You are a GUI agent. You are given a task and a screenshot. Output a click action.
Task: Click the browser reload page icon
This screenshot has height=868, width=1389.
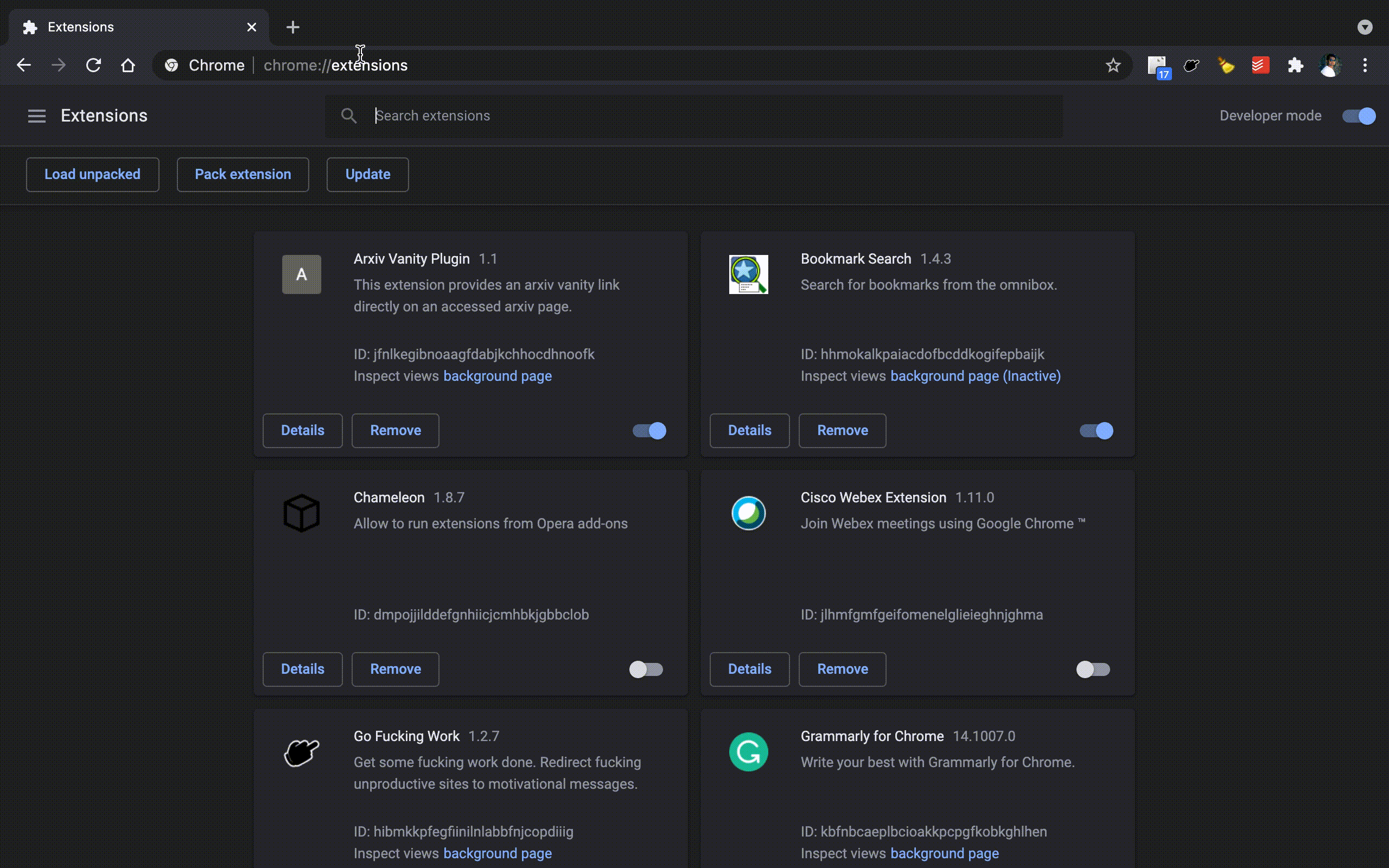pos(93,66)
